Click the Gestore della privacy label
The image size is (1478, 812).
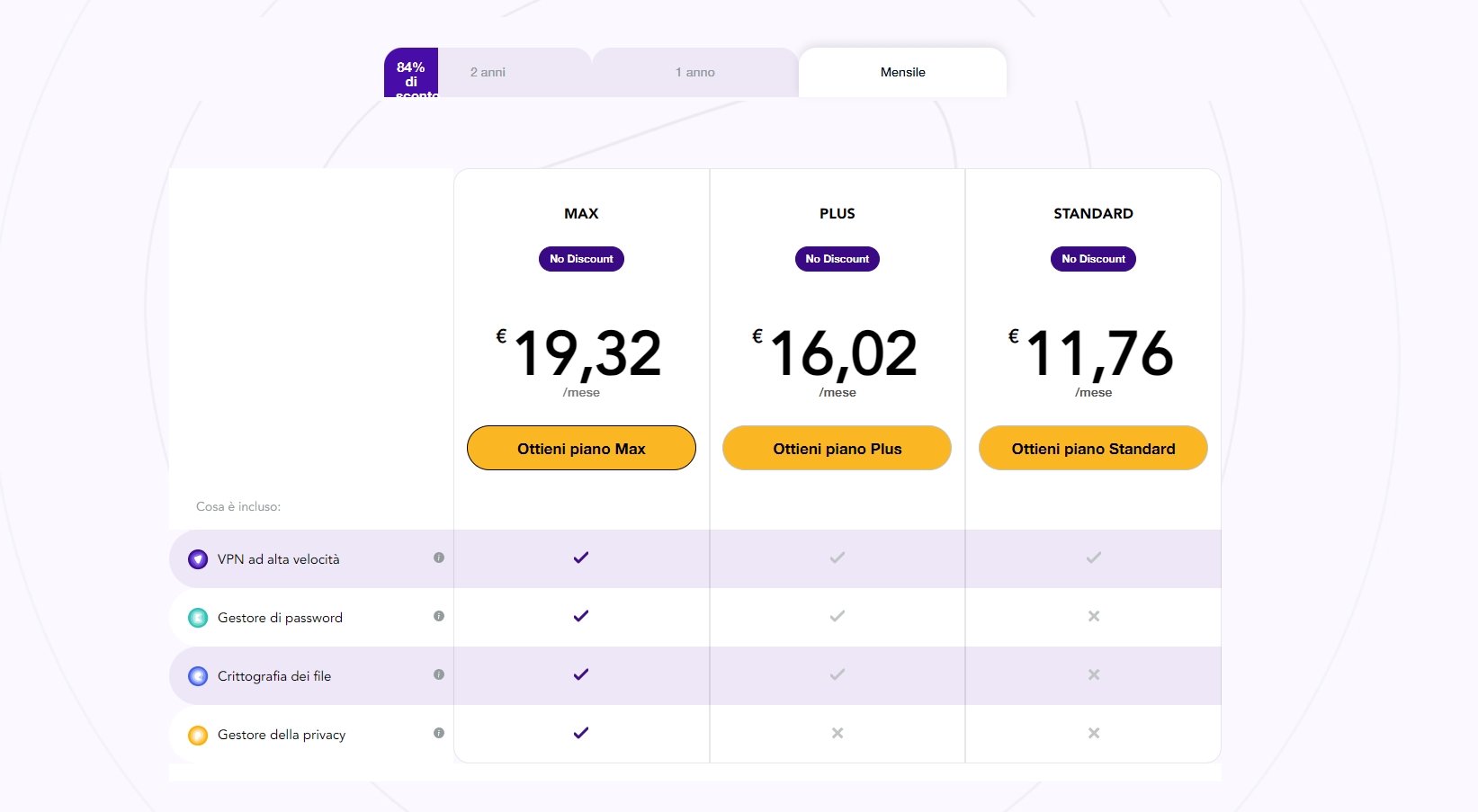pyautogui.click(x=282, y=735)
